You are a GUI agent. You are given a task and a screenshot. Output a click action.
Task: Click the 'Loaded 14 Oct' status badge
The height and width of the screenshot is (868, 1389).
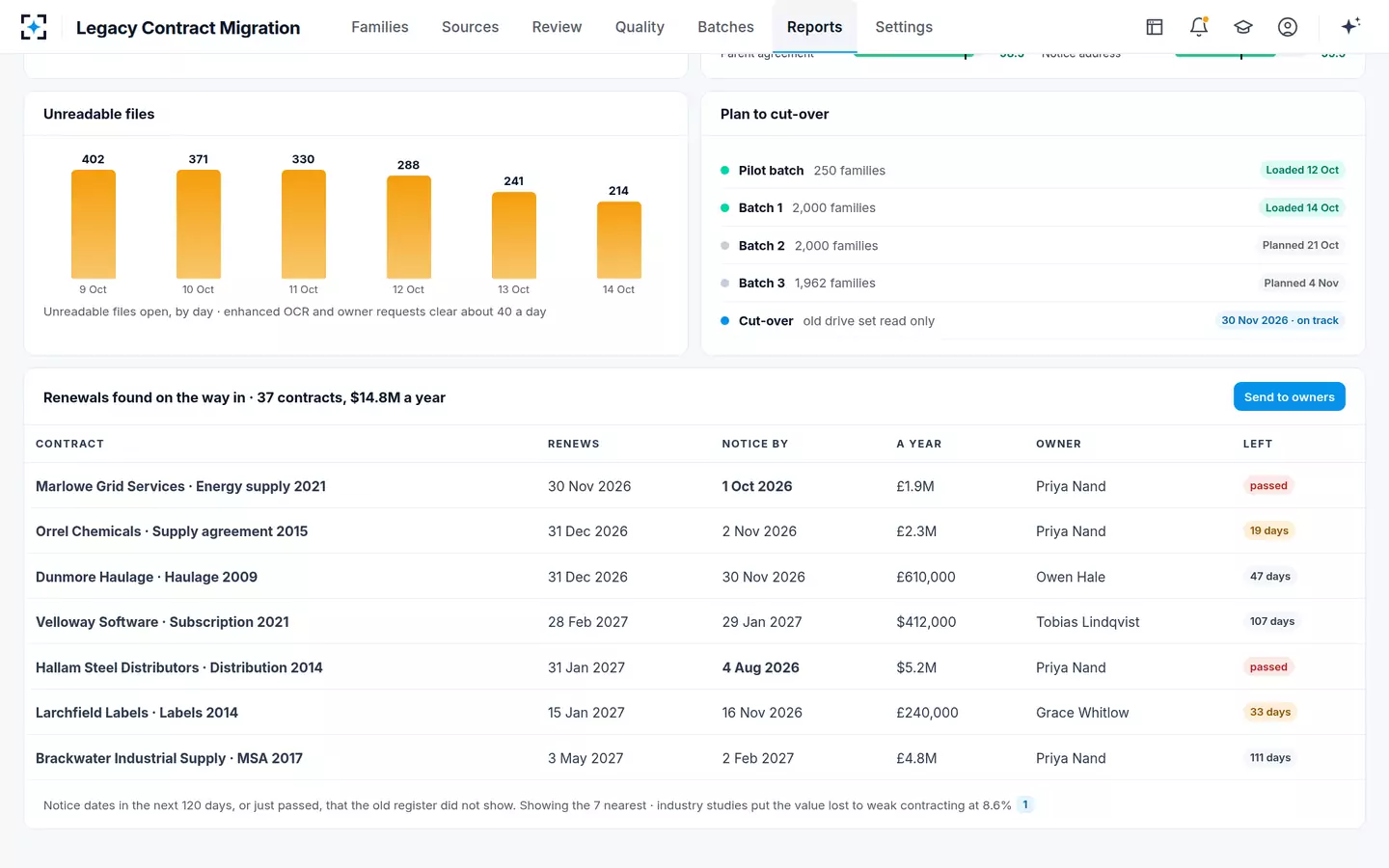pyautogui.click(x=1302, y=207)
